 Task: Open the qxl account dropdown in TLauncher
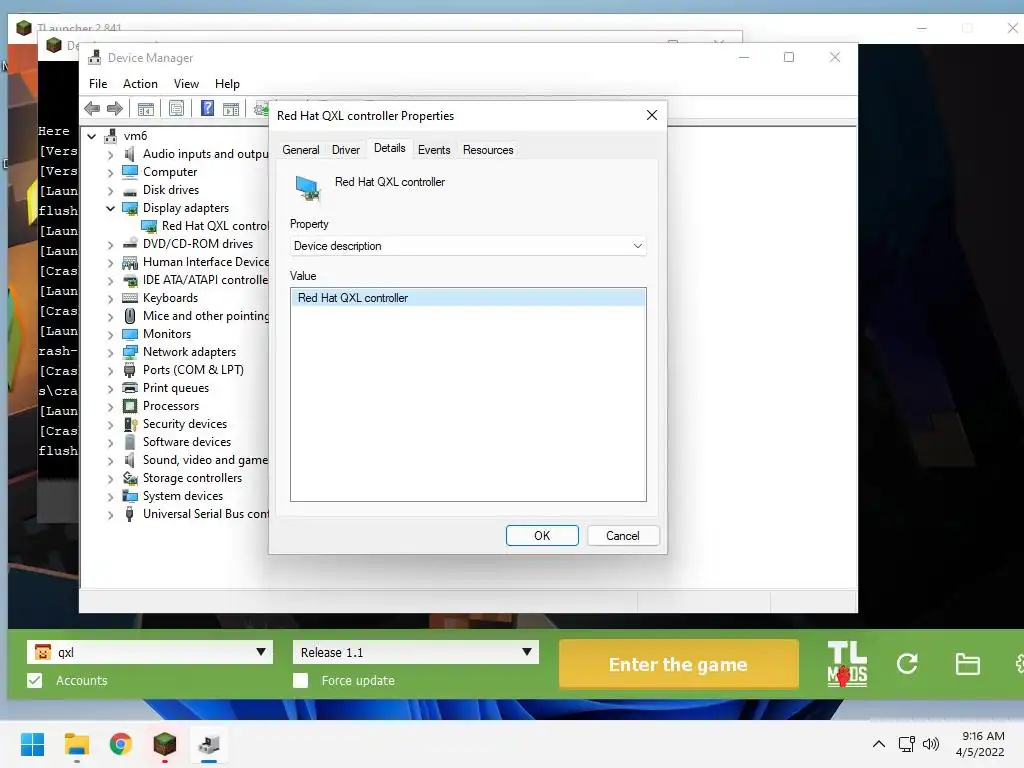(x=150, y=652)
